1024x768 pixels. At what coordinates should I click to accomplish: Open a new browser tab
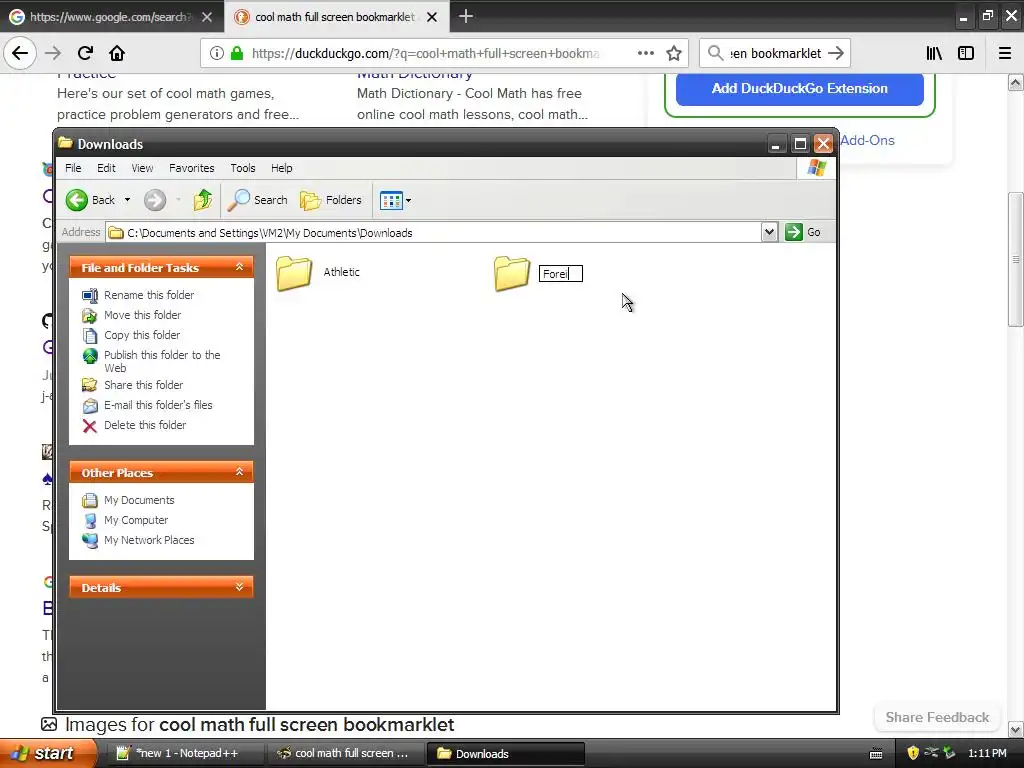[466, 16]
